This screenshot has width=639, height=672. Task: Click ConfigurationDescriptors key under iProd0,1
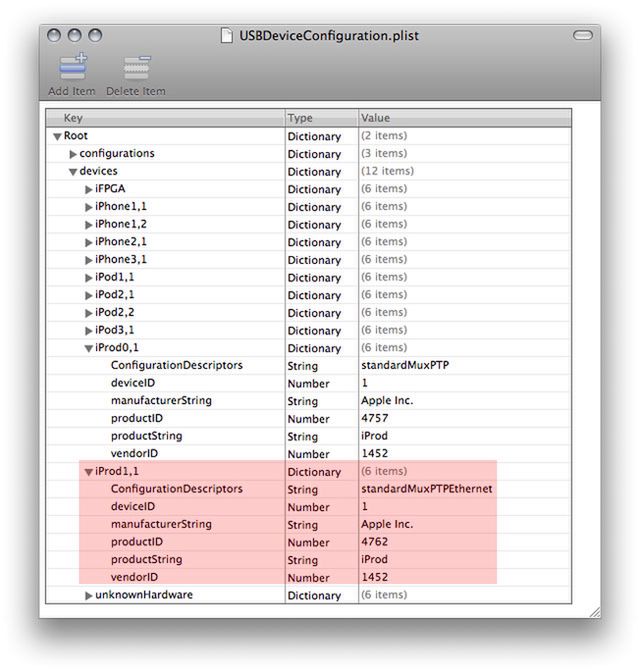tap(177, 366)
